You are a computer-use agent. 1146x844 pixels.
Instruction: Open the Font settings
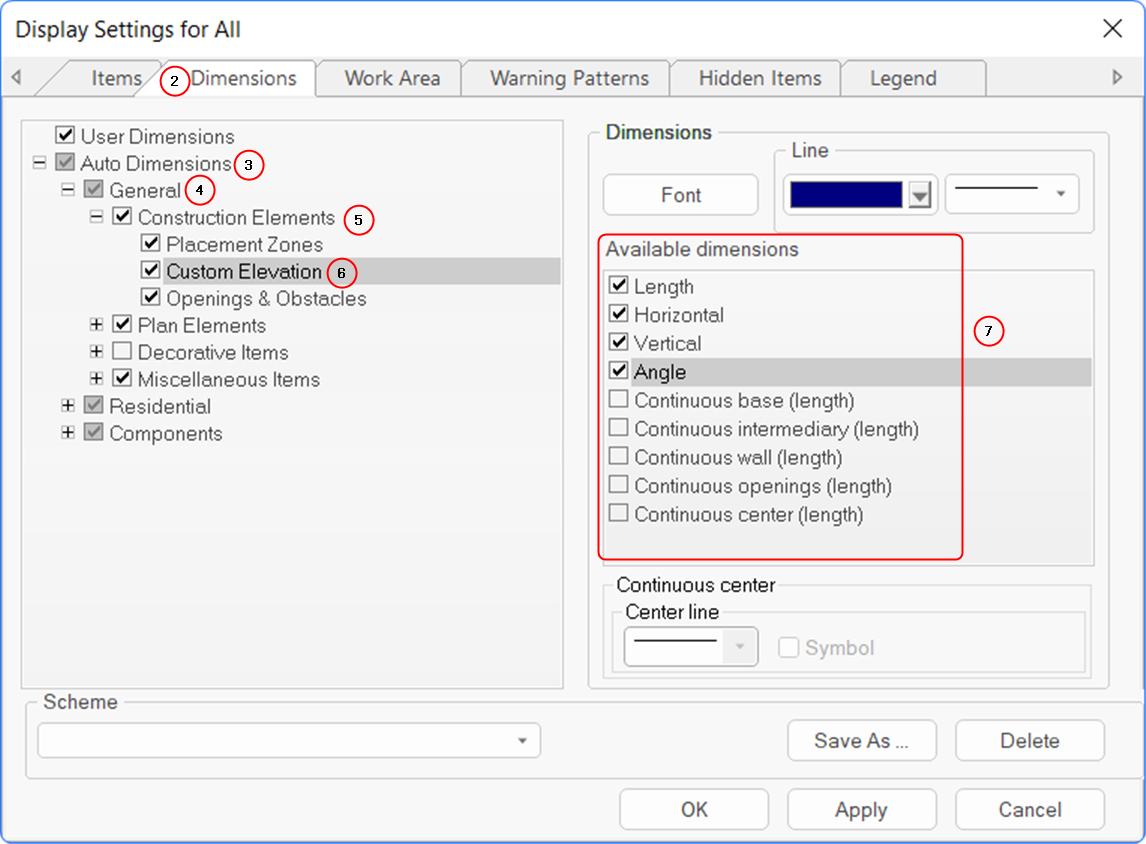[680, 195]
